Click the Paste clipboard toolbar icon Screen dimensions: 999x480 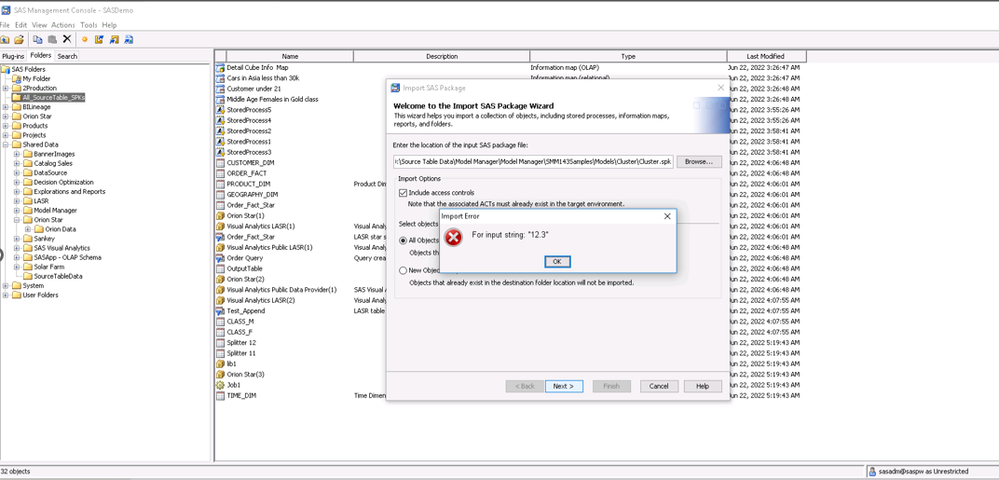tap(52, 40)
